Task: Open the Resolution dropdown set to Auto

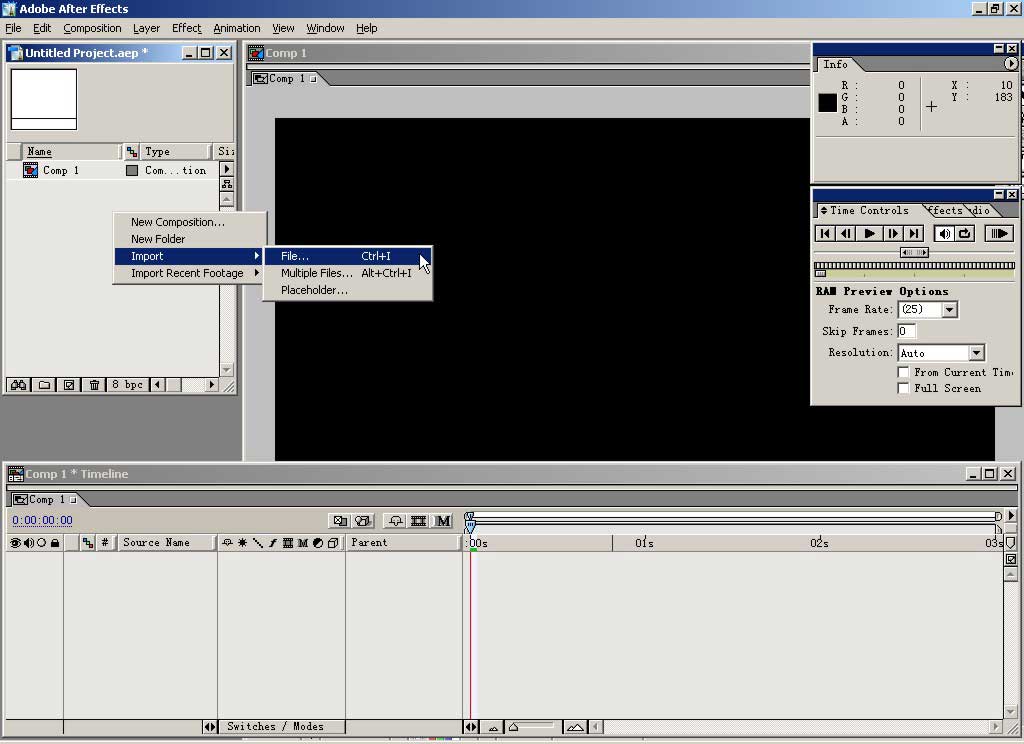Action: pos(976,353)
